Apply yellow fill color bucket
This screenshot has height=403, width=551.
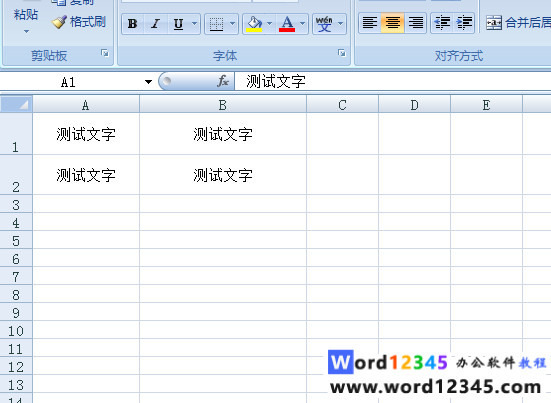[254, 24]
